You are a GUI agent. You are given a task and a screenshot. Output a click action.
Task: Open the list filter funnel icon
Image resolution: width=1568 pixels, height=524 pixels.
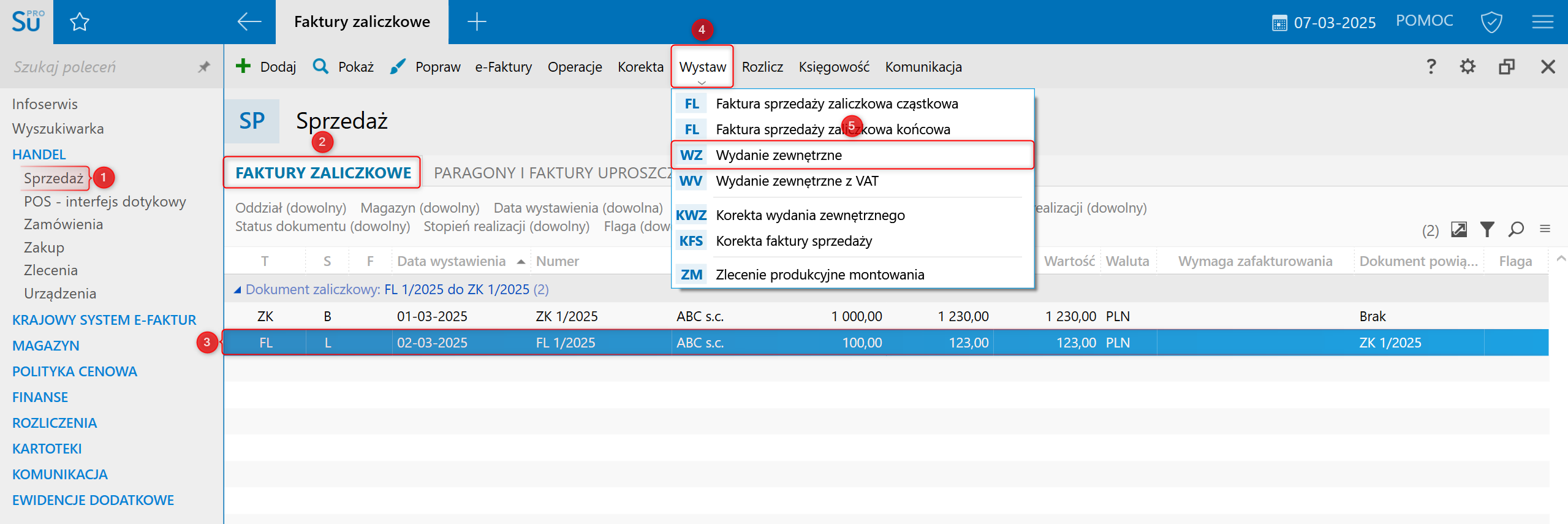pyautogui.click(x=1487, y=229)
